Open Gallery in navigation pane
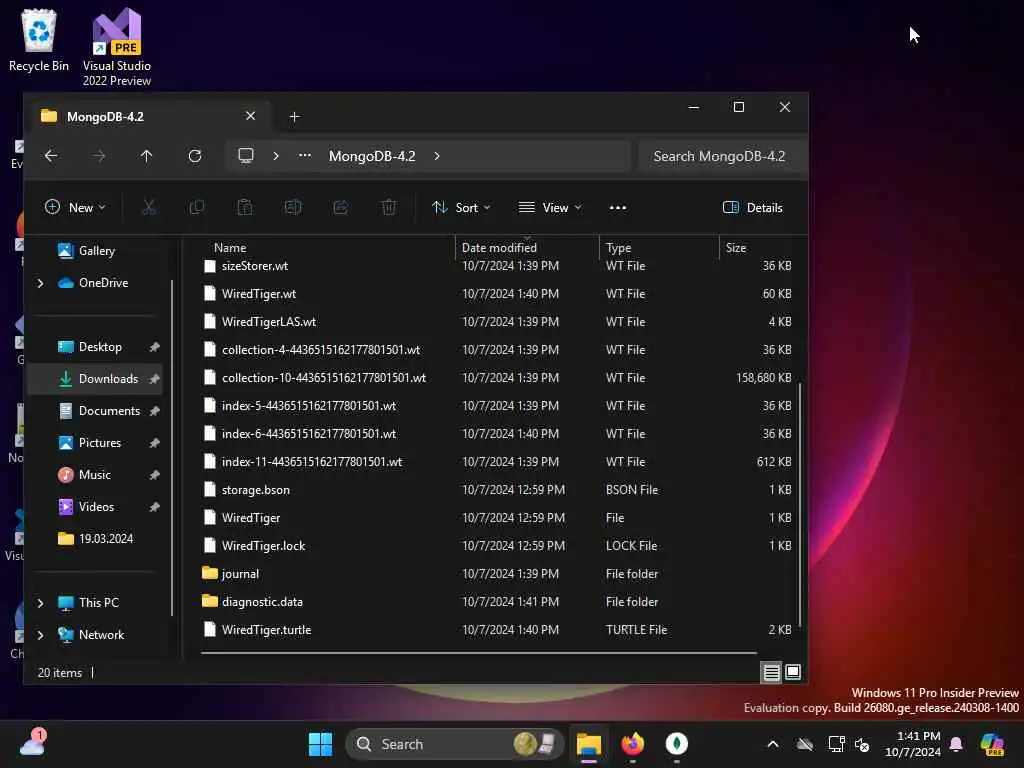This screenshot has height=768, width=1024. click(x=97, y=251)
